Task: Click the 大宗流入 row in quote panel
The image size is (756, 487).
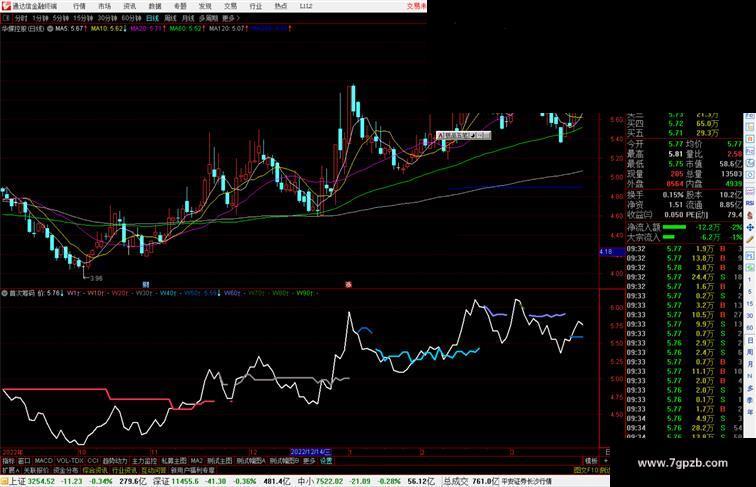Action: 685,237
